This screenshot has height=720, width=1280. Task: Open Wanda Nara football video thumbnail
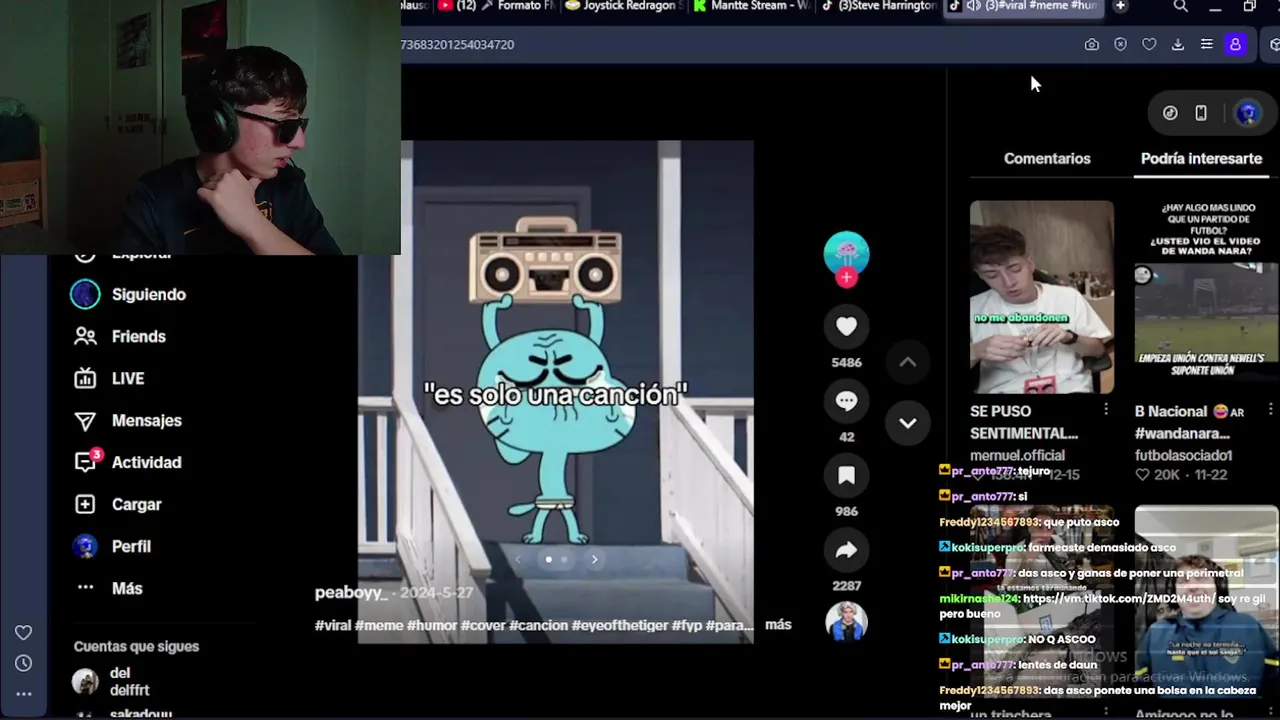point(1207,297)
